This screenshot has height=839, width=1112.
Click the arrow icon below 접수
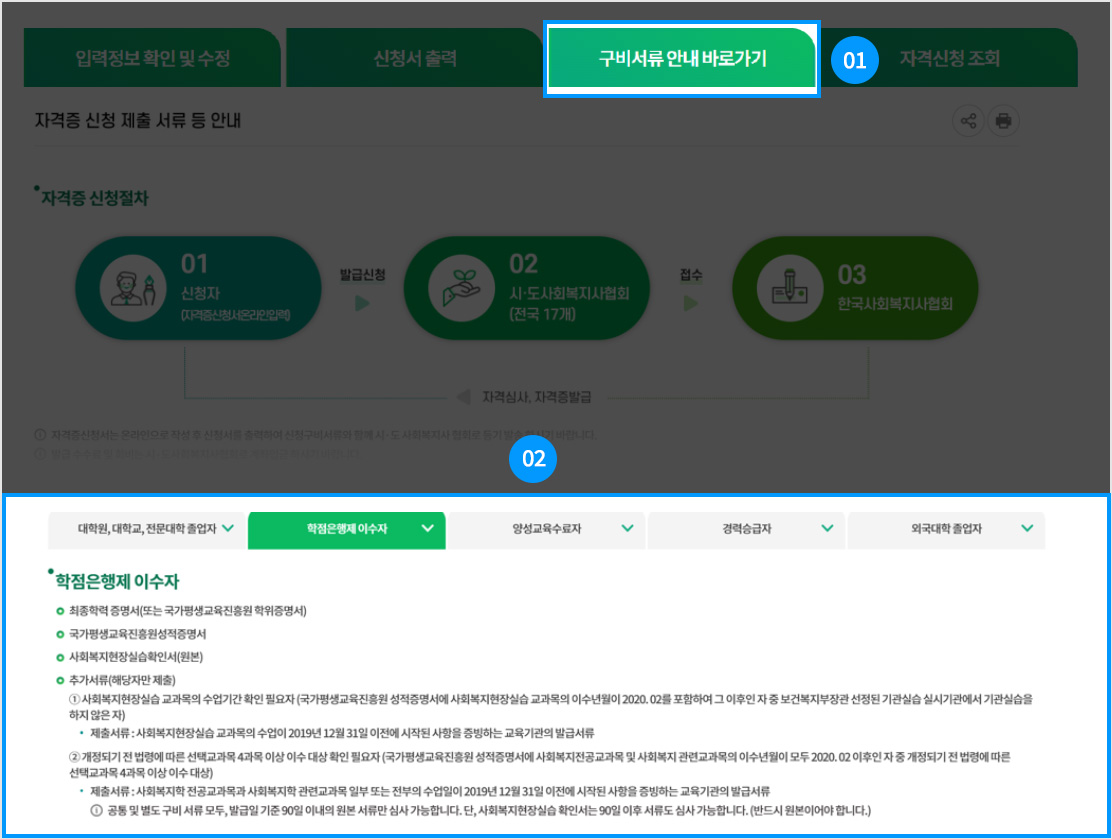click(x=691, y=302)
